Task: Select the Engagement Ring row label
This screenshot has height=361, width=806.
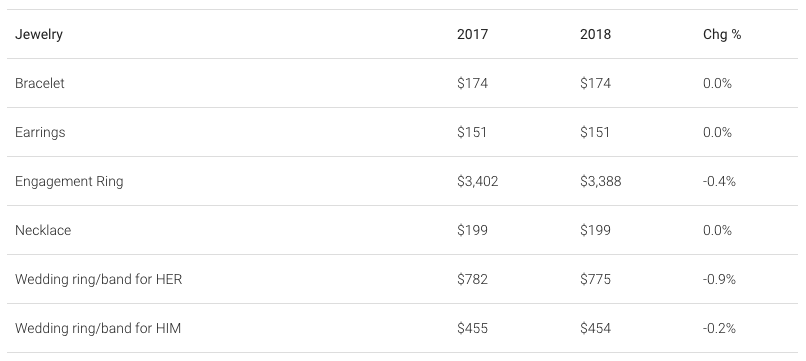Action: coord(69,182)
